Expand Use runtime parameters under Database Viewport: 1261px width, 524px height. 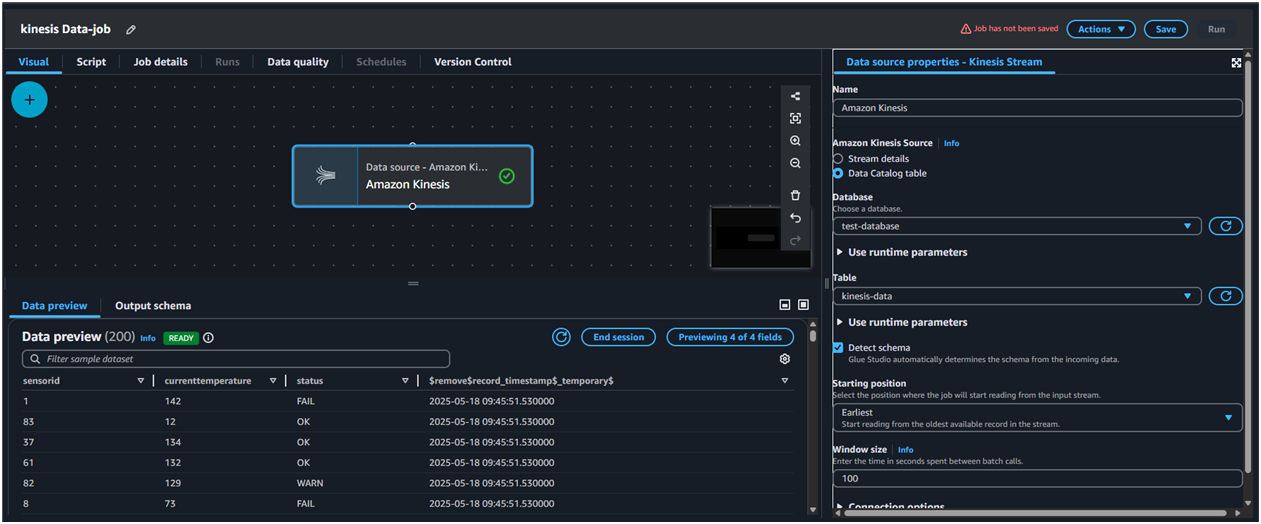pos(901,252)
